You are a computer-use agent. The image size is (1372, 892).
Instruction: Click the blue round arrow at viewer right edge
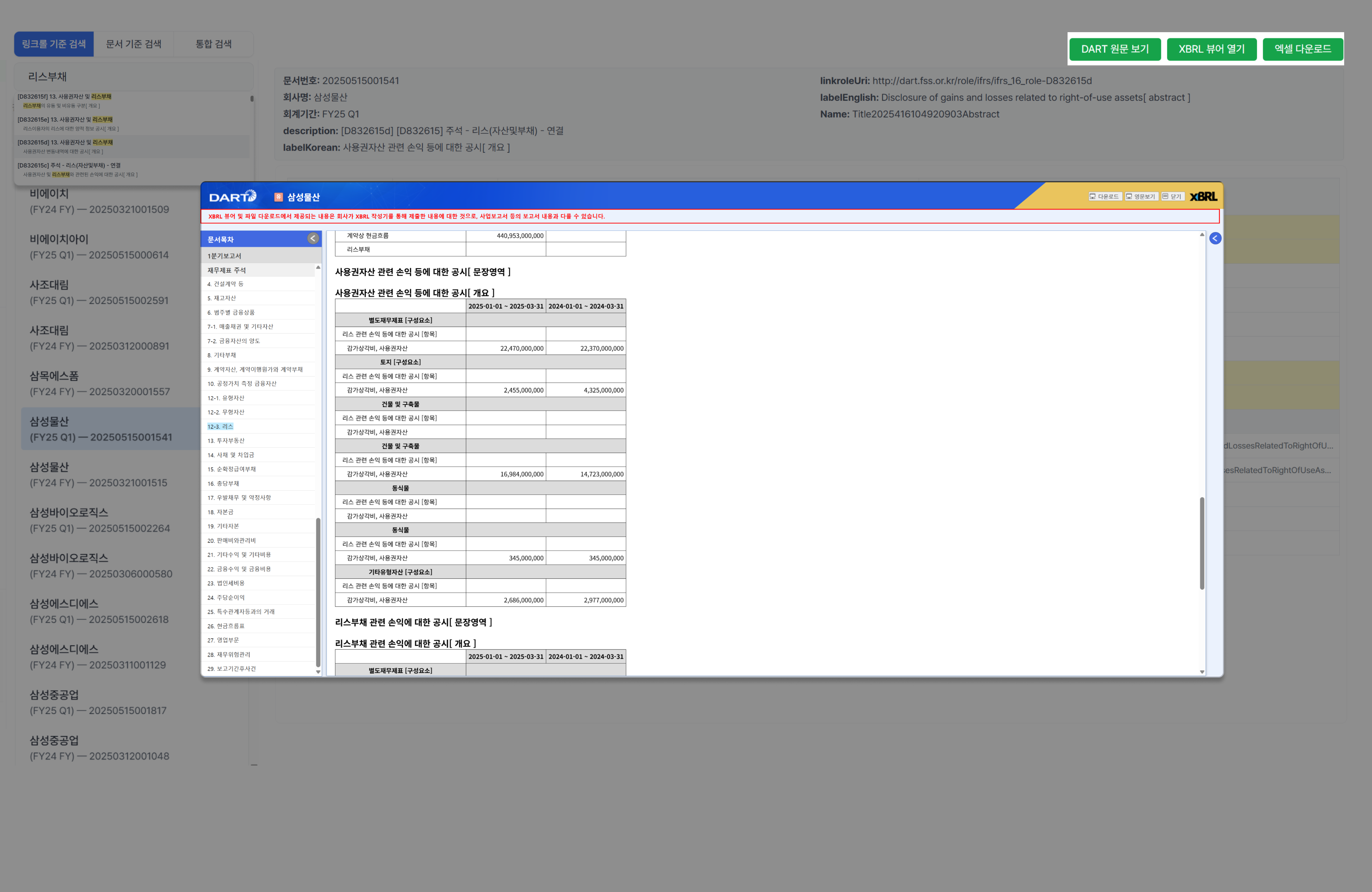point(1215,239)
